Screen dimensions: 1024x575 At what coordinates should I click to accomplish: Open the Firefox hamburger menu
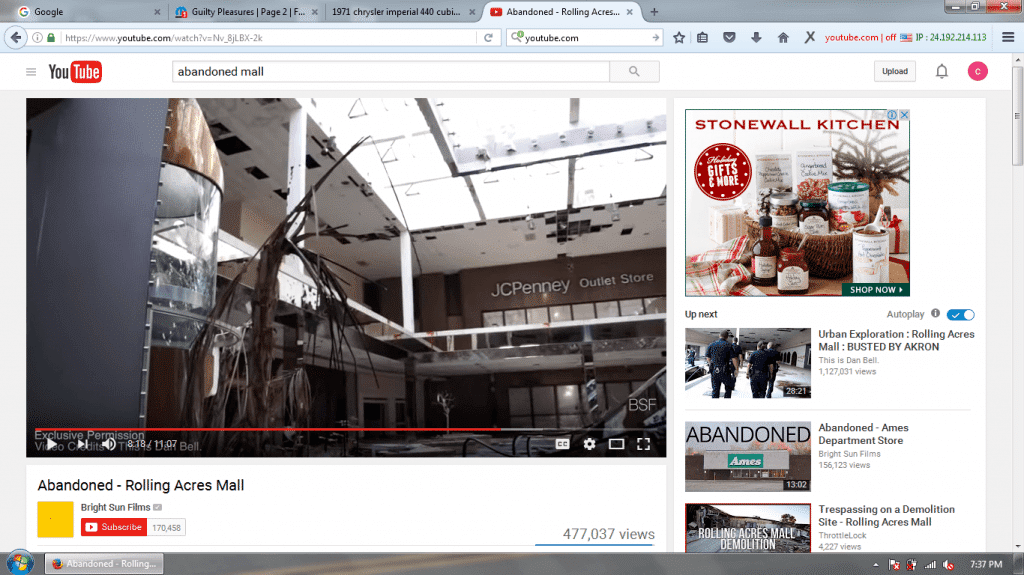pos(1006,38)
